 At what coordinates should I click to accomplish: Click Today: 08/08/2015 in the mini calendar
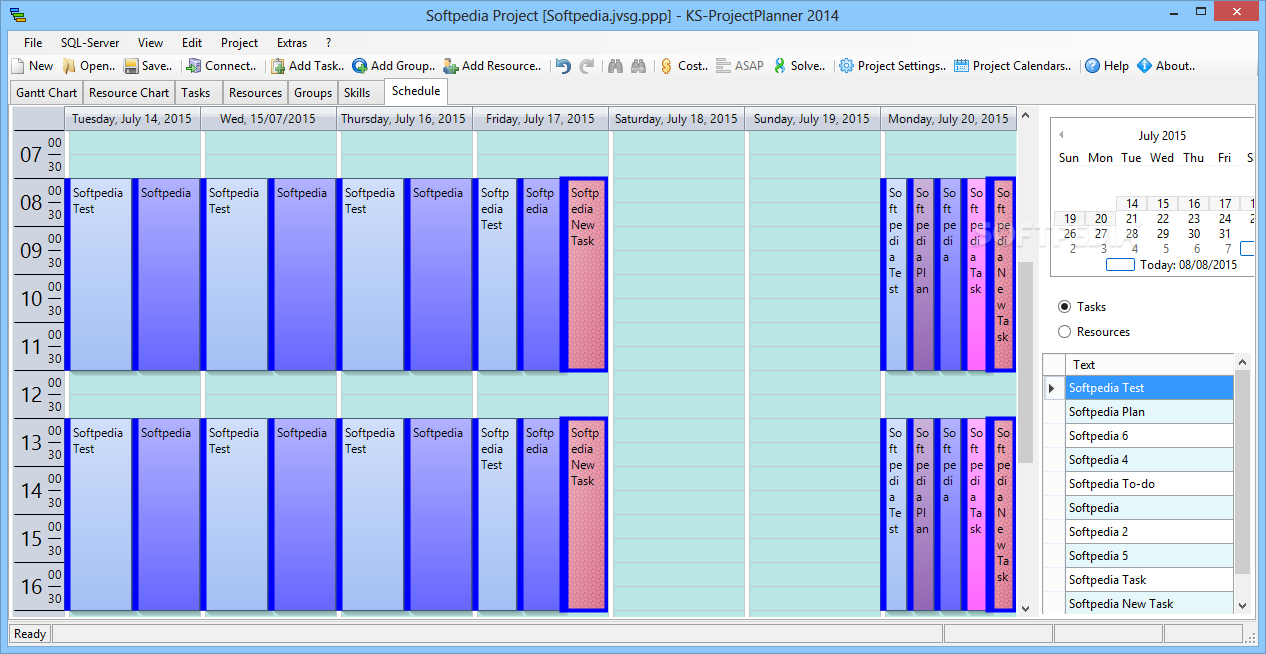pos(1191,265)
